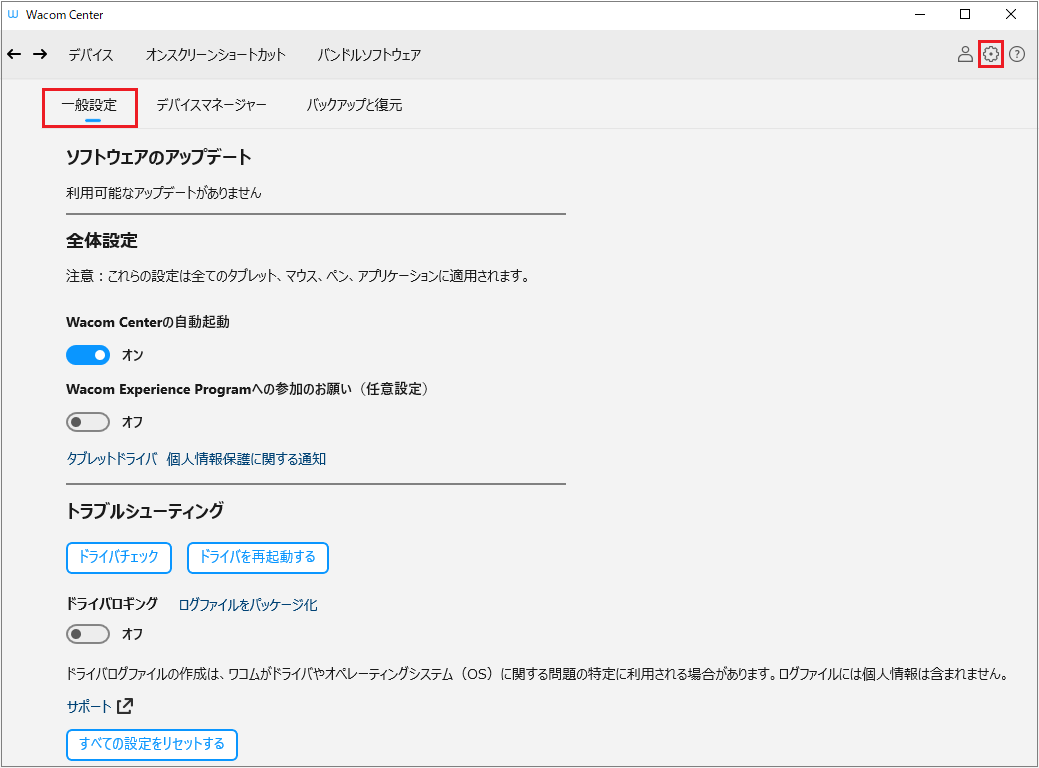Viewport: 1039px width, 768px height.
Task: Open the バンドルソフトウェア menu
Action: pos(369,54)
